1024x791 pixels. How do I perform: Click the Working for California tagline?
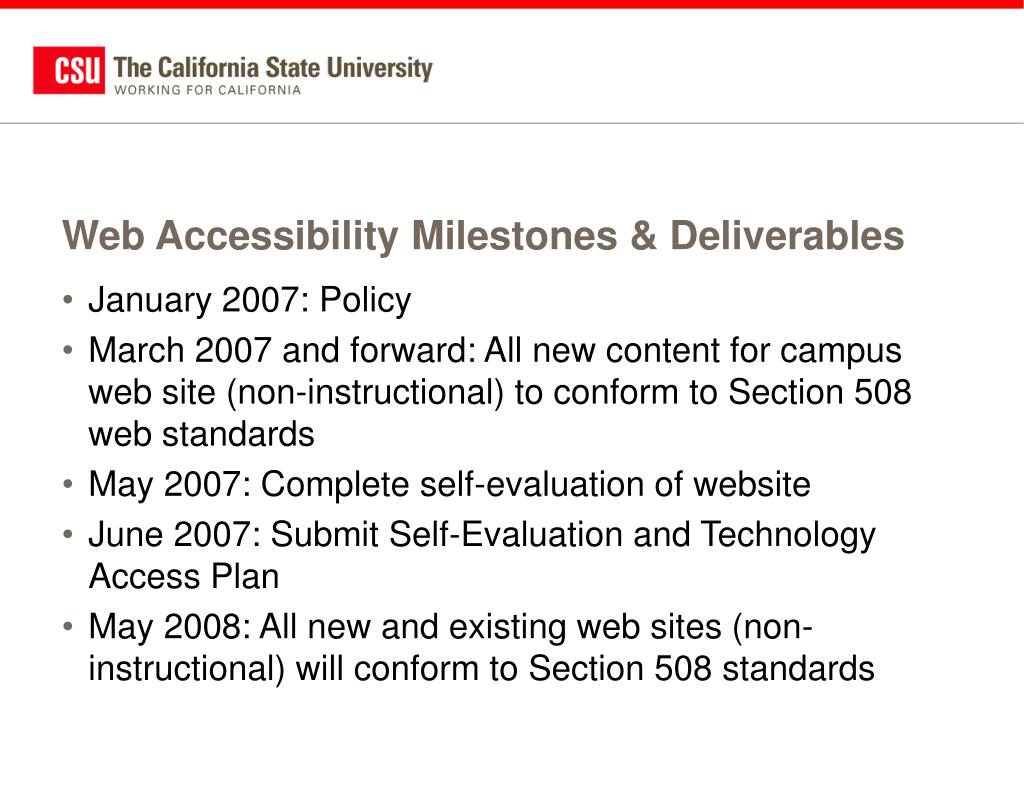(x=207, y=90)
